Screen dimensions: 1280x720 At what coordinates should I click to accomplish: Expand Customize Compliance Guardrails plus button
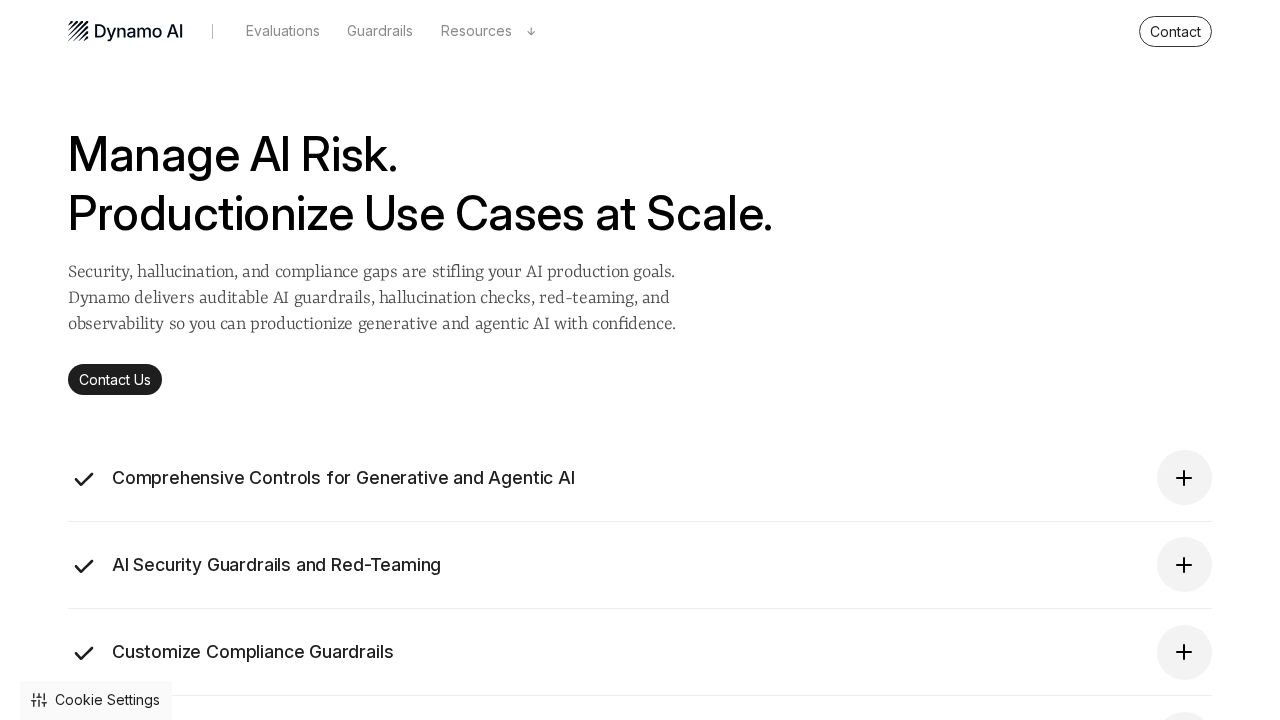tap(1184, 652)
